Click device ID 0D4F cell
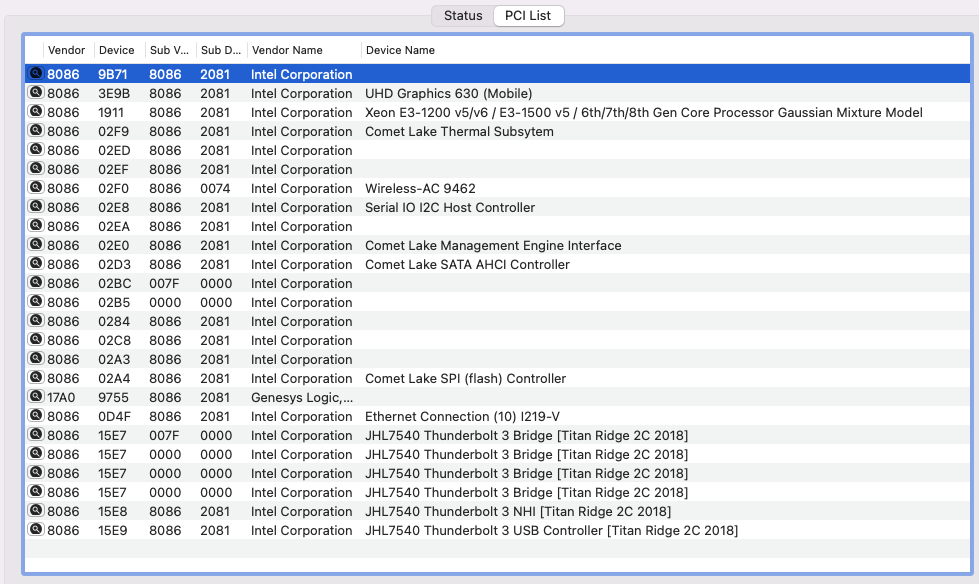 pyautogui.click(x=114, y=417)
